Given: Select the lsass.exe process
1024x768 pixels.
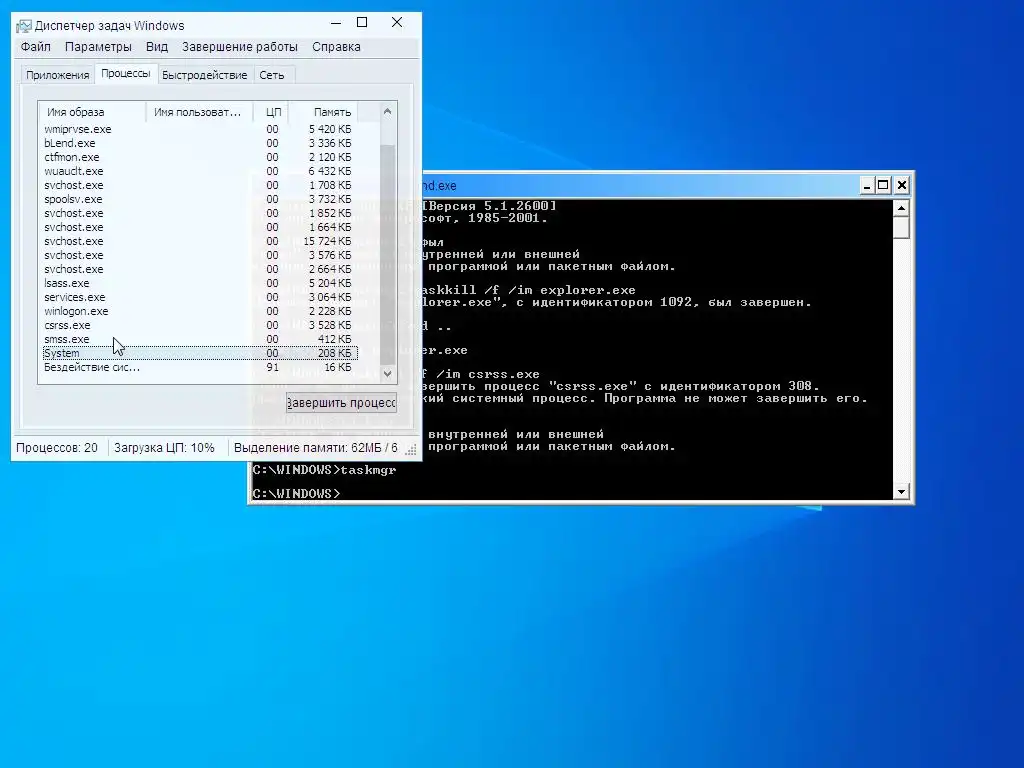Looking at the screenshot, I should click(x=198, y=283).
